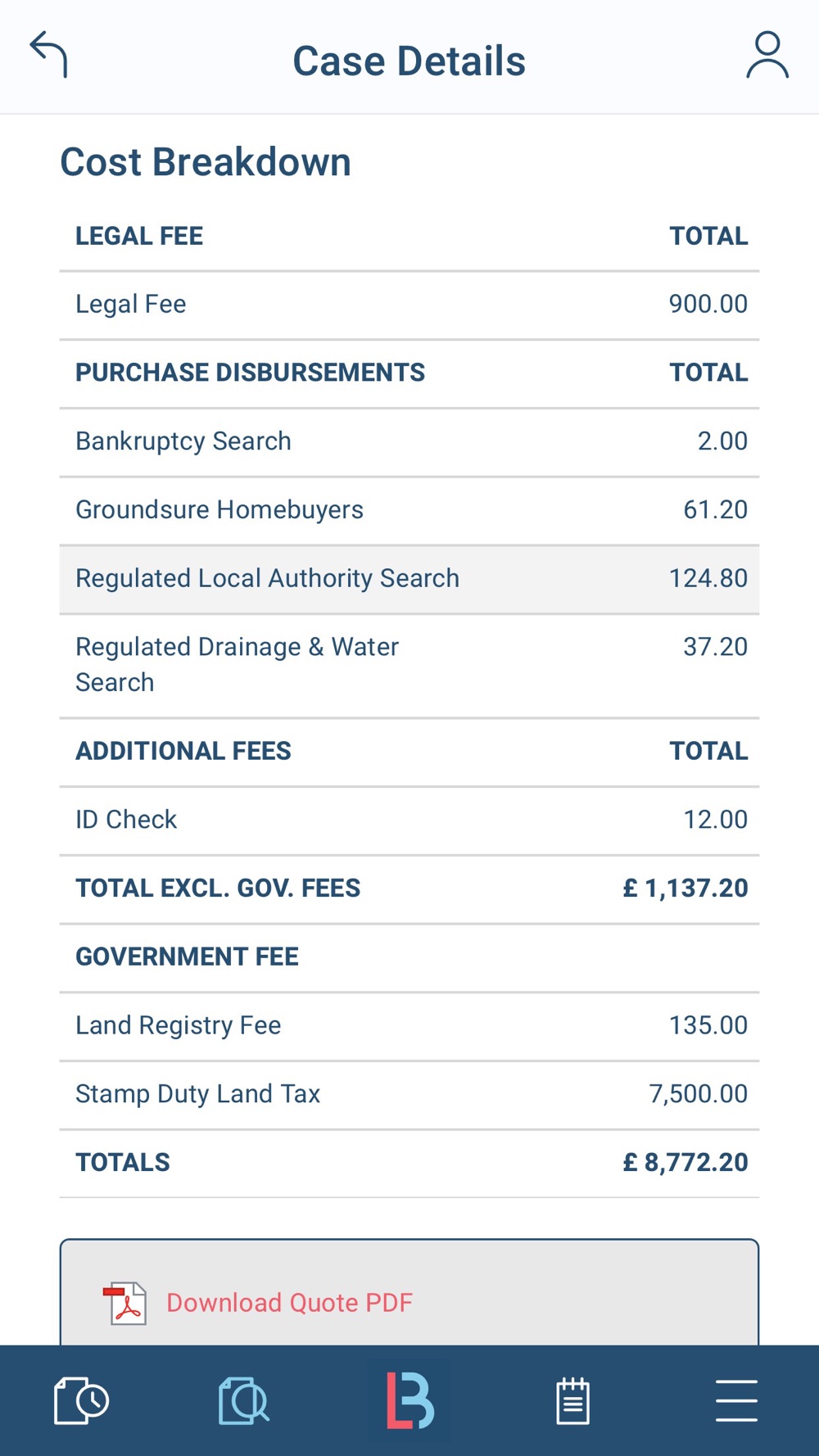Tap the Stamp Duty Land Tax row
This screenshot has height=1456, width=819.
[x=409, y=1094]
